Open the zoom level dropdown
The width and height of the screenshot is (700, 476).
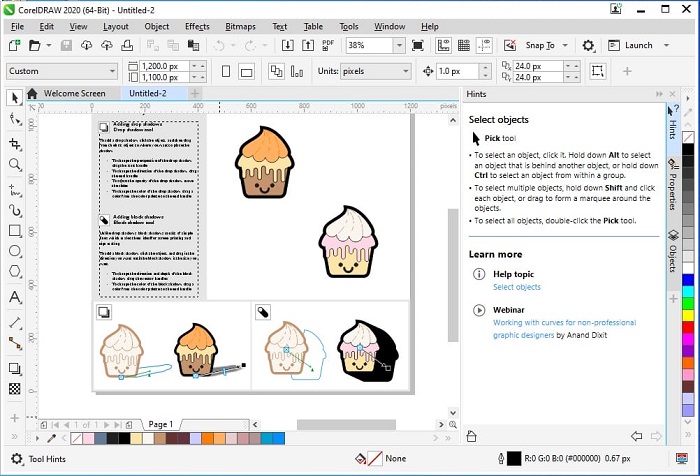click(399, 46)
